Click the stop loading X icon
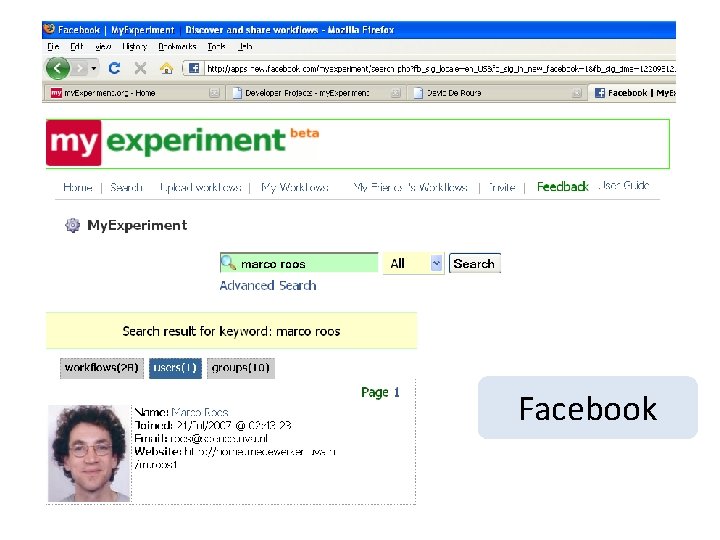Viewport: 720px width, 540px height. (x=141, y=68)
